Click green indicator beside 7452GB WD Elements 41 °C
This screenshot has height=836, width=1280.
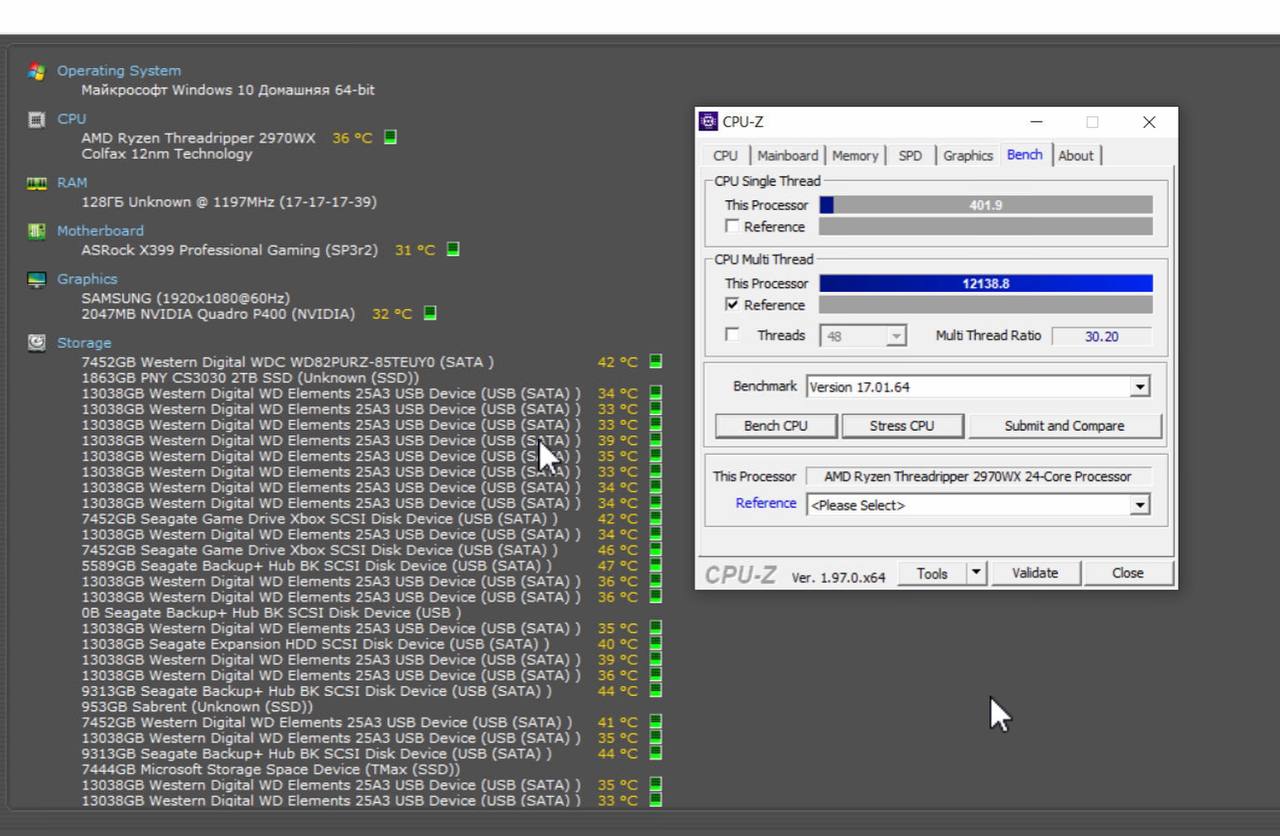click(x=656, y=722)
